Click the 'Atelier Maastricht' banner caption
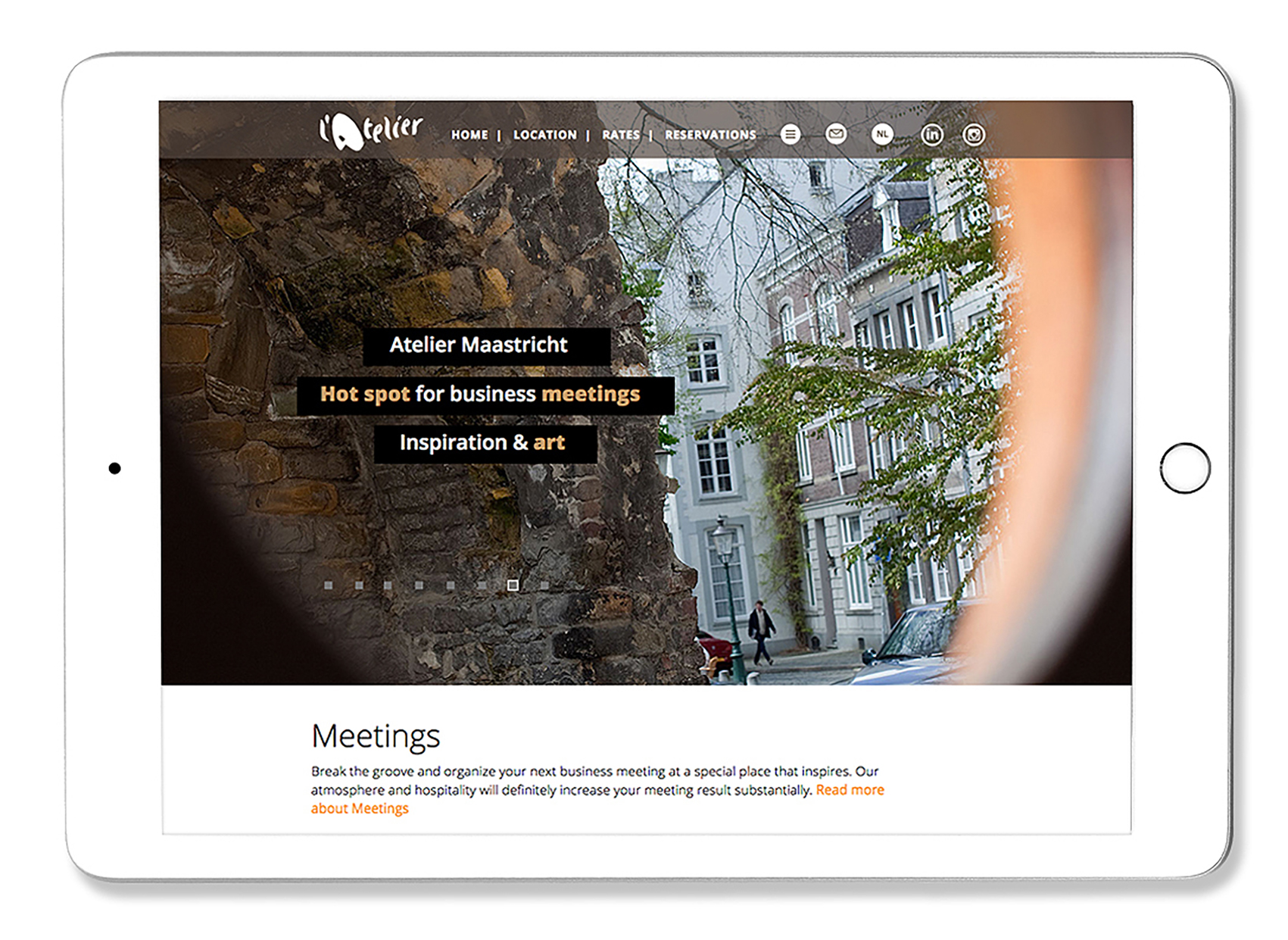1288x940 pixels. [479, 345]
